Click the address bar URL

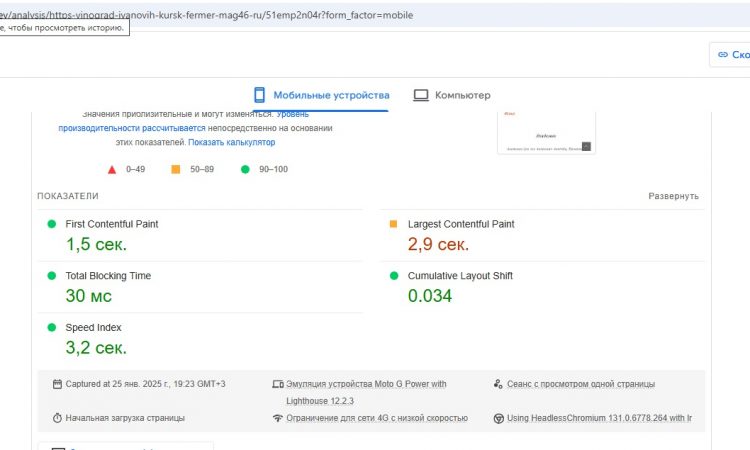(x=207, y=15)
